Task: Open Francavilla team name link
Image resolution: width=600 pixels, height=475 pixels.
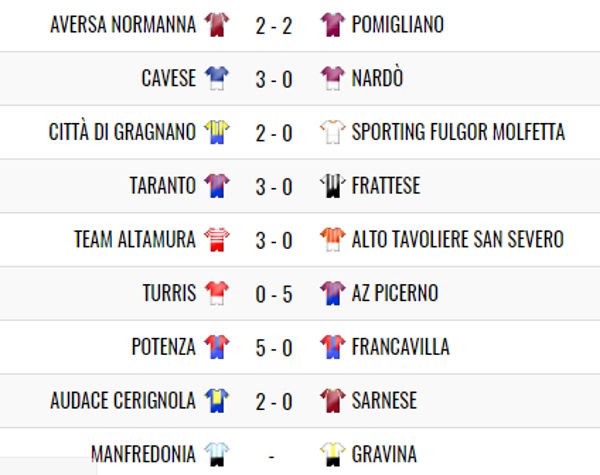Action: coord(400,347)
